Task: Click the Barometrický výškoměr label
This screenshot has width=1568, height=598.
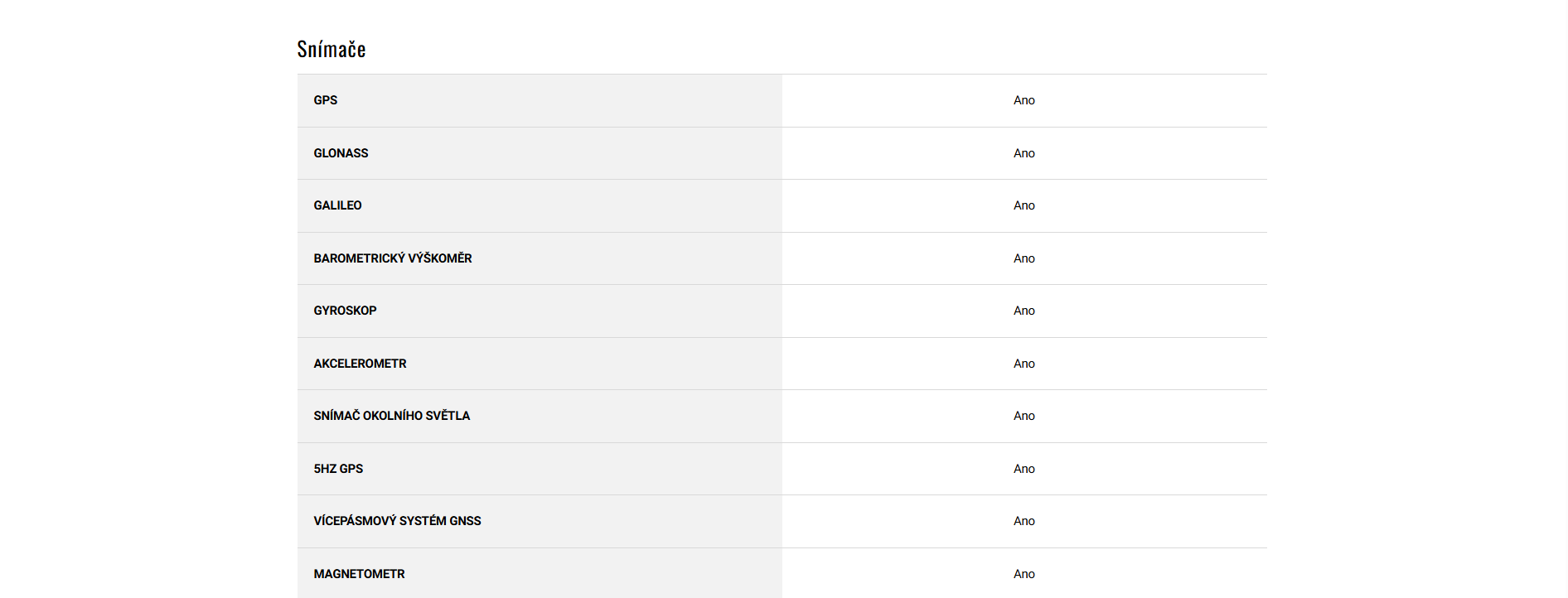Action: 393,258
